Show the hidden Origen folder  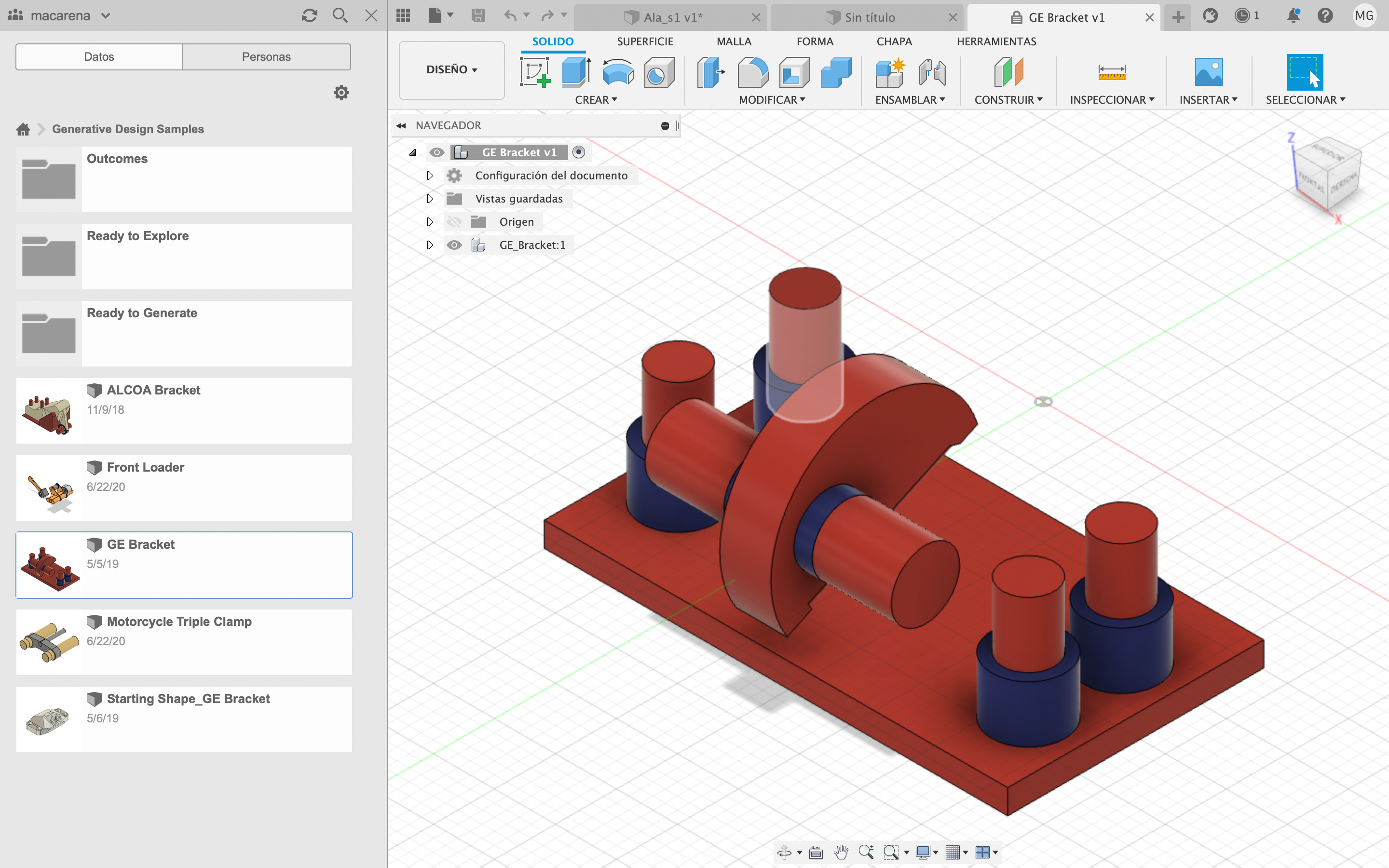coord(454,222)
